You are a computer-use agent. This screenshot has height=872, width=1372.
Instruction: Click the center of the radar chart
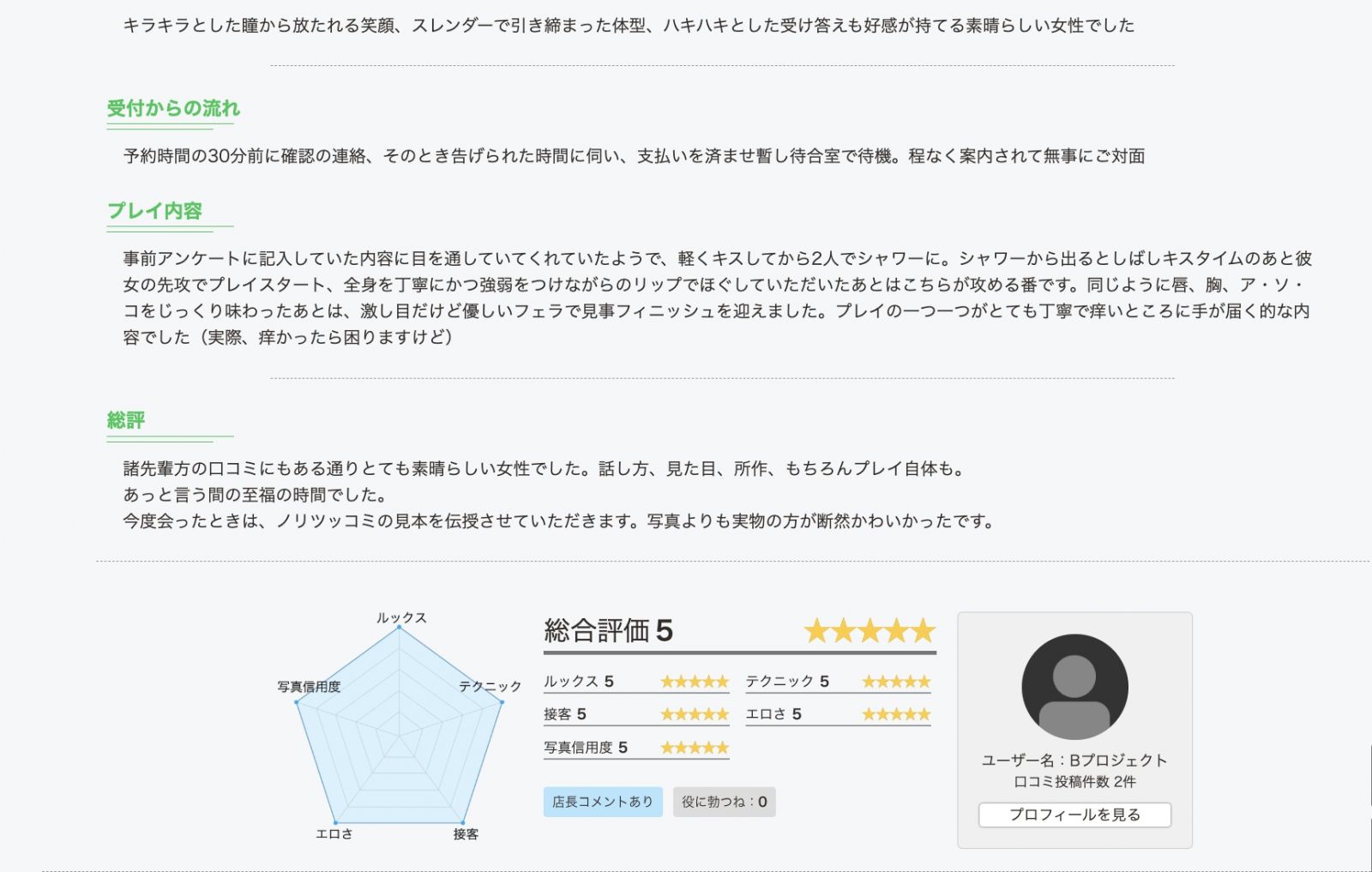pos(399,735)
